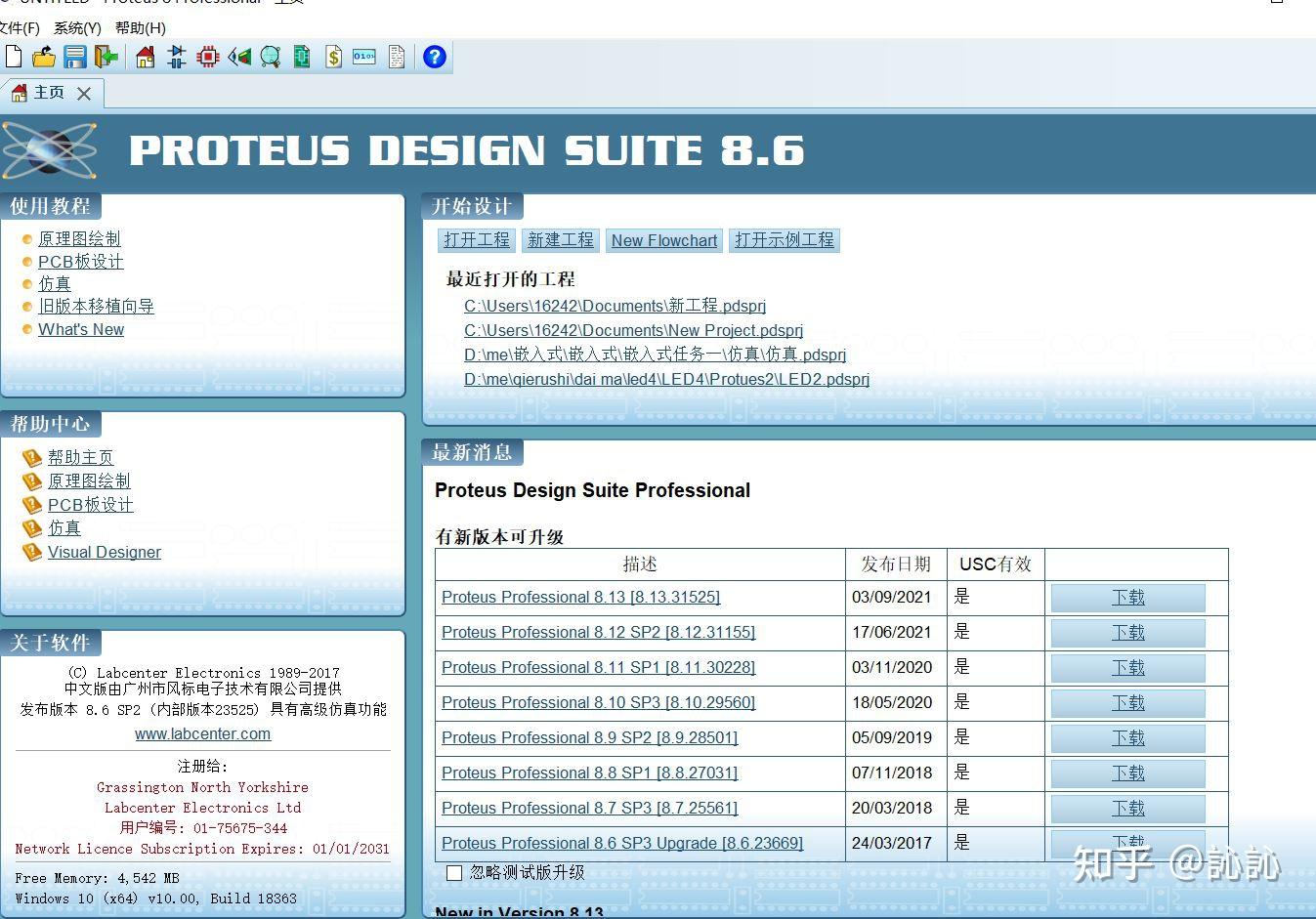Go to the Home Page house icon
The image size is (1316, 919).
coord(146,57)
